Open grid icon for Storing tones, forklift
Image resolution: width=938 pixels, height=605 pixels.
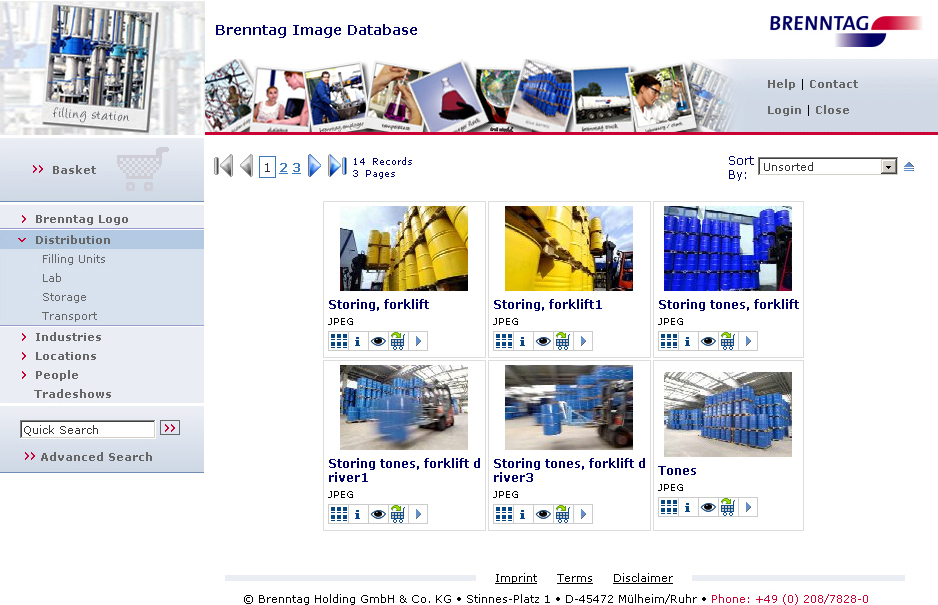click(669, 341)
